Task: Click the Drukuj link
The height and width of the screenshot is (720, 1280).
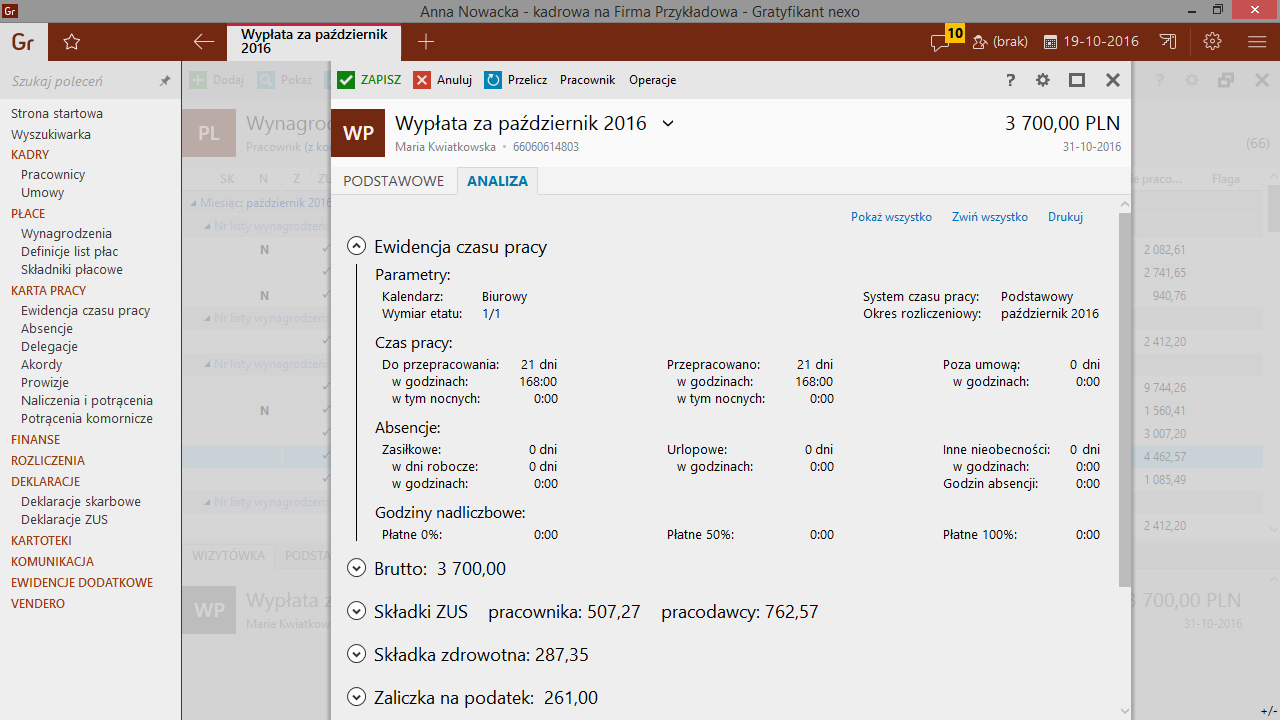Action: tap(1065, 217)
